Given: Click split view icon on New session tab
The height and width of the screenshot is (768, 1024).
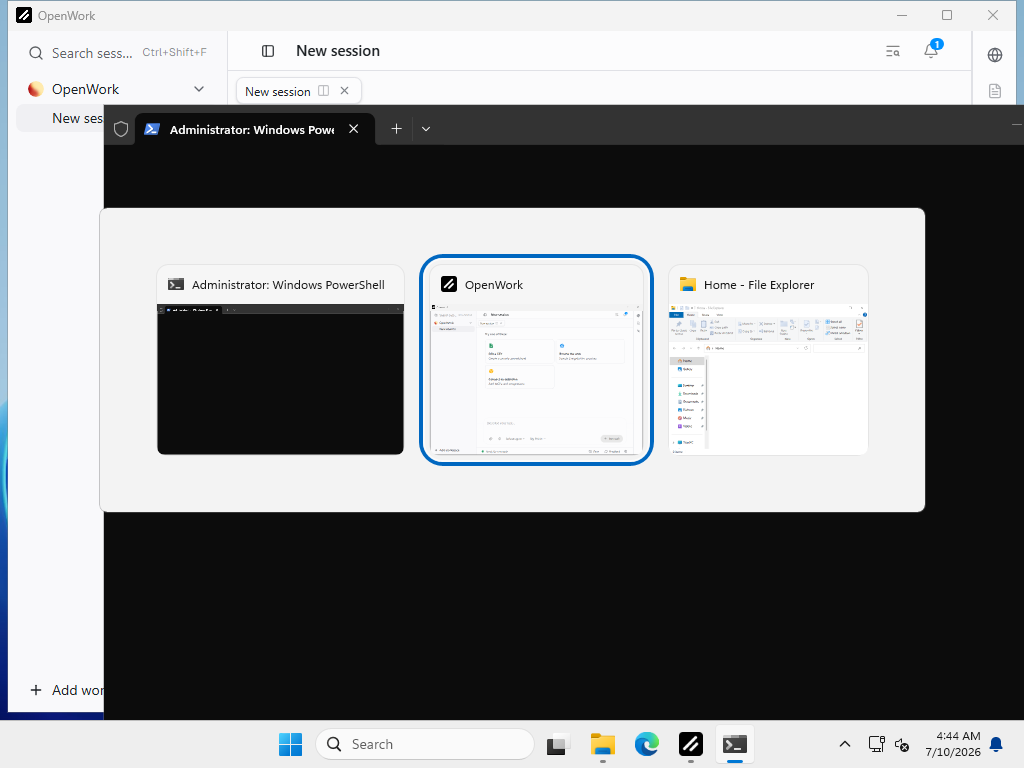Looking at the screenshot, I should tap(323, 91).
